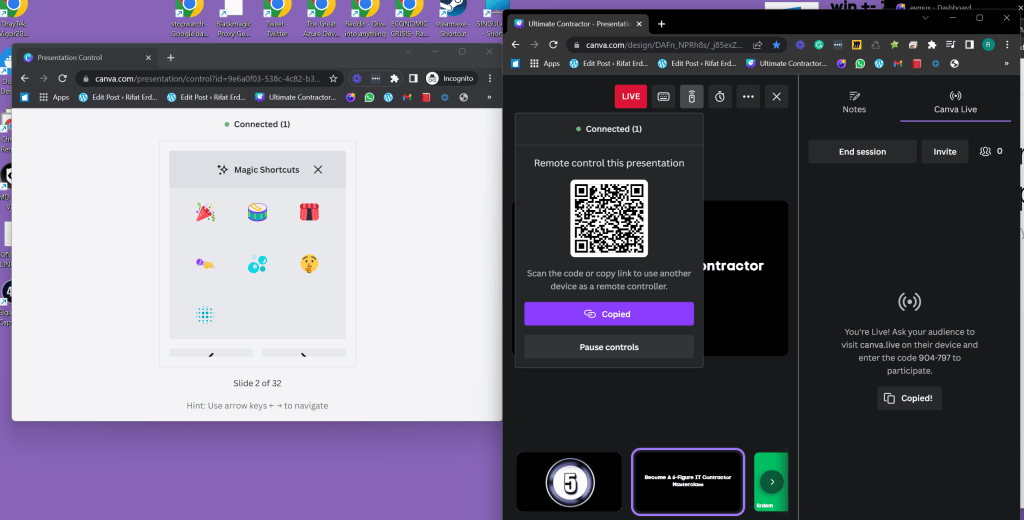Bookmark the page with the Incognito window star

click(x=333, y=78)
